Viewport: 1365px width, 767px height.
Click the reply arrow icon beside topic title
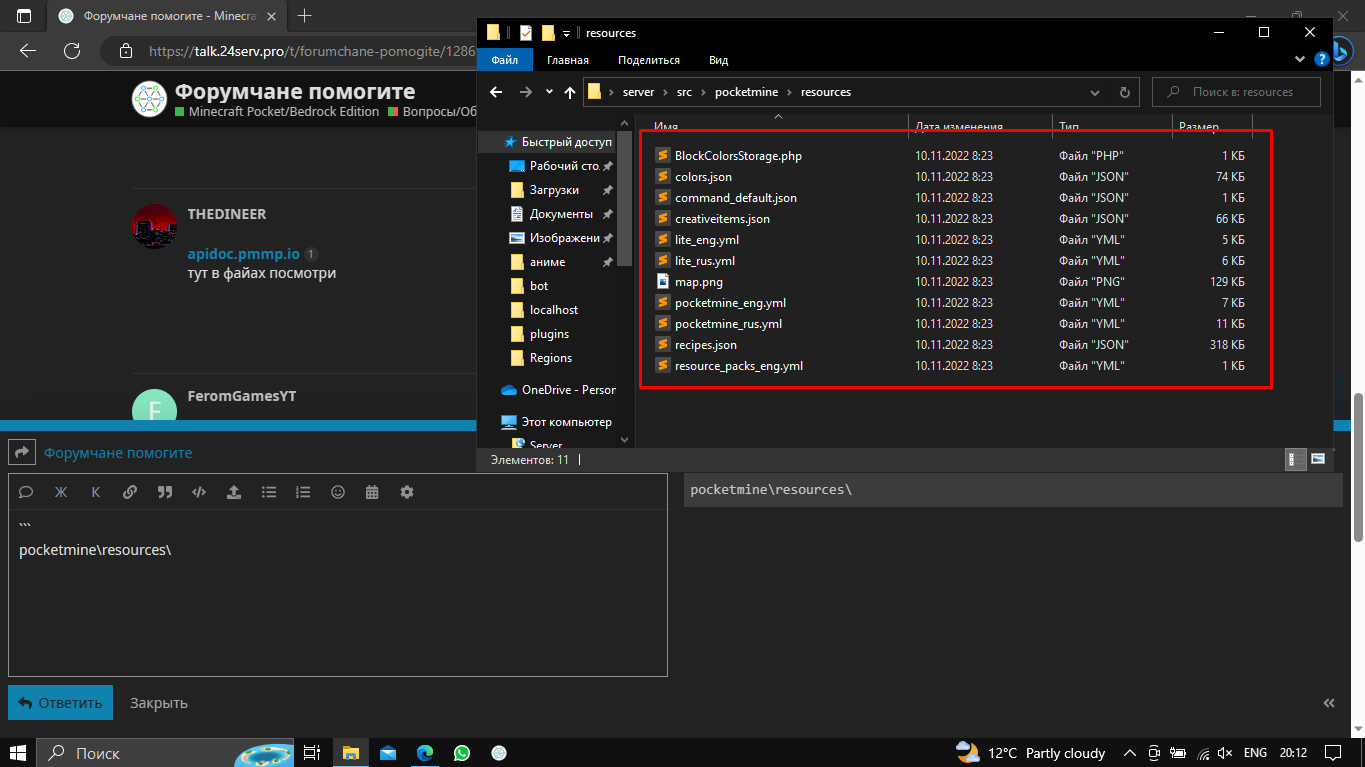[22, 453]
